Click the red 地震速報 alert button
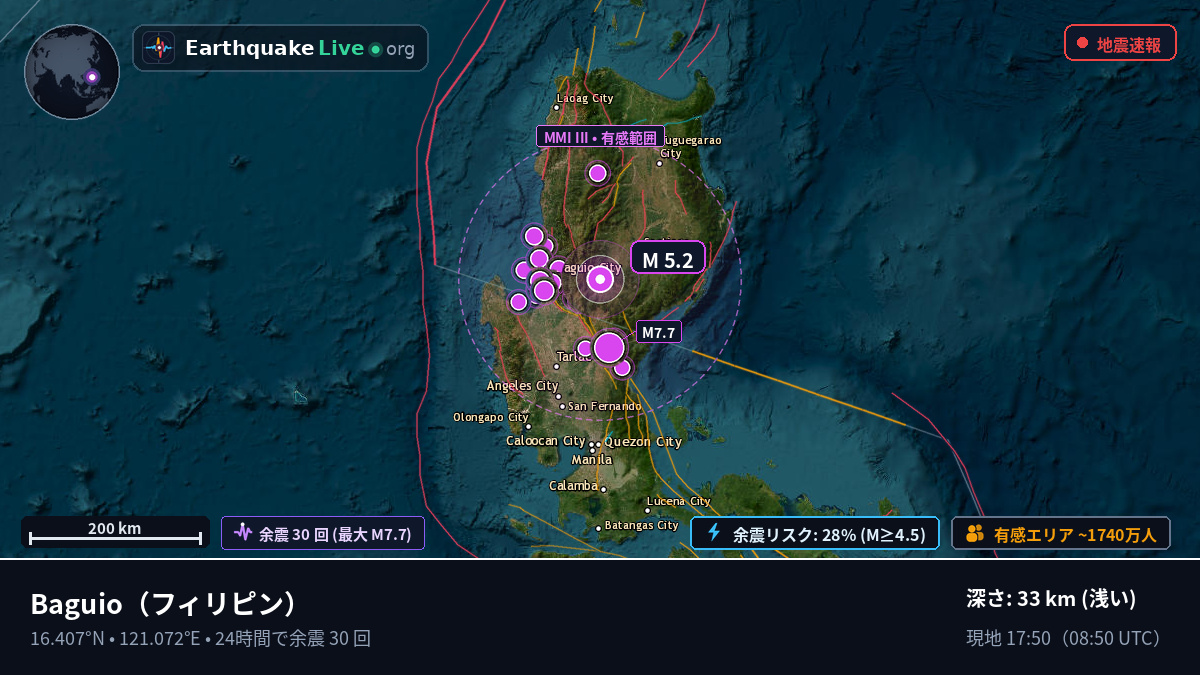The image size is (1200, 675). click(x=1120, y=43)
